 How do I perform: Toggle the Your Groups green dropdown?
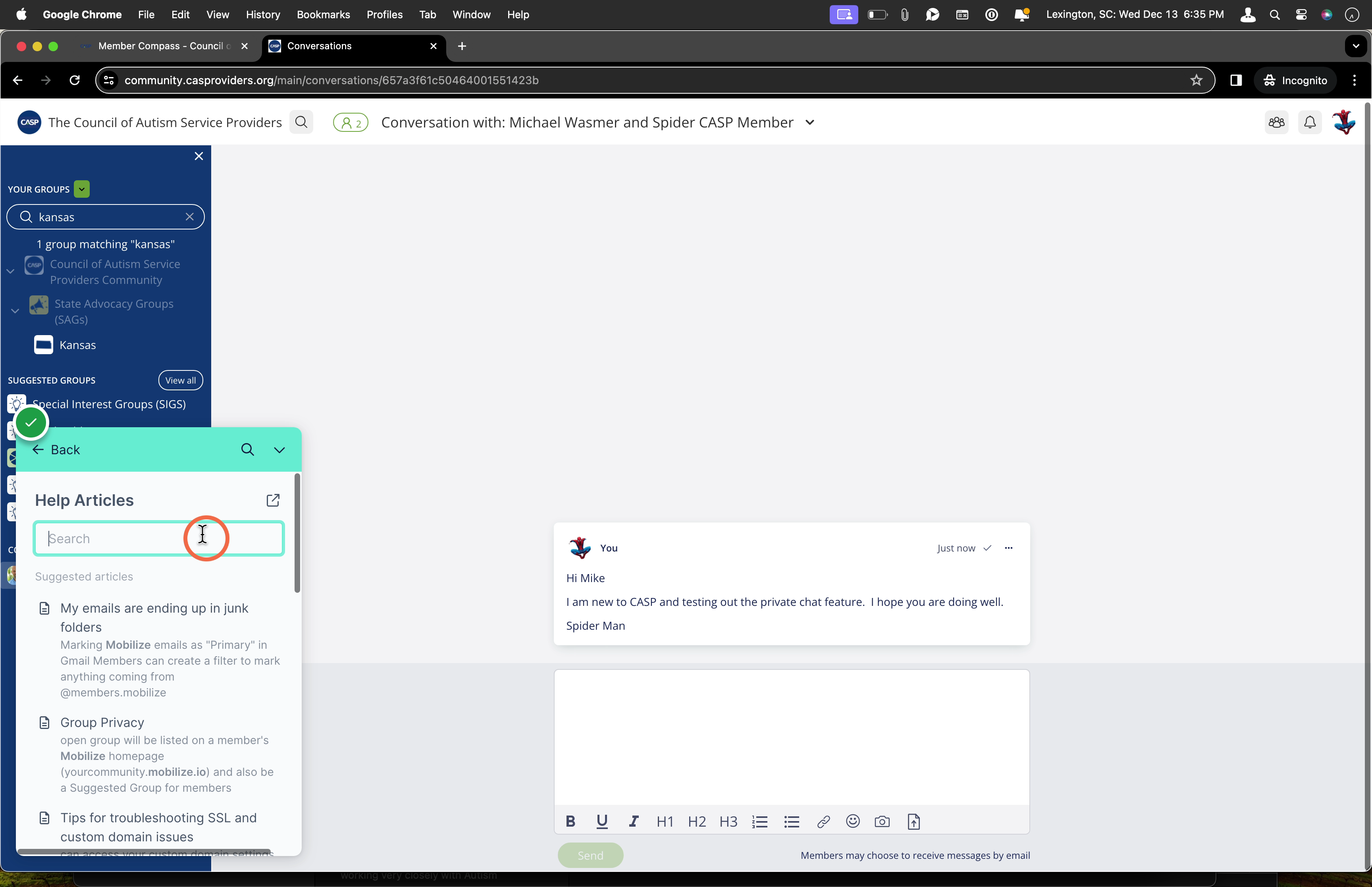tap(82, 189)
